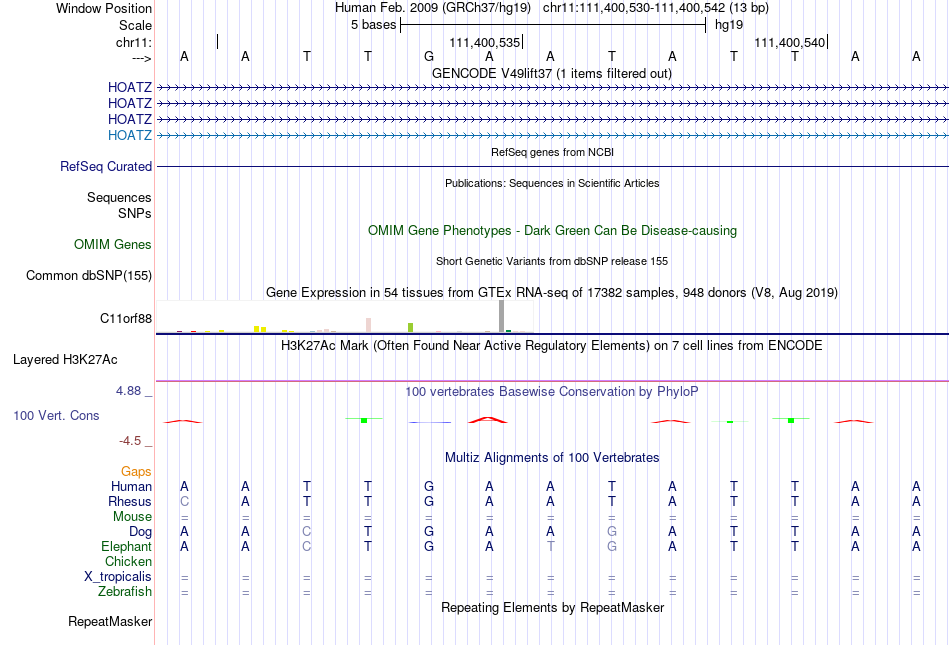Click the 111,400,535 coordinate marker
The height and width of the screenshot is (645, 950).
pos(485,42)
